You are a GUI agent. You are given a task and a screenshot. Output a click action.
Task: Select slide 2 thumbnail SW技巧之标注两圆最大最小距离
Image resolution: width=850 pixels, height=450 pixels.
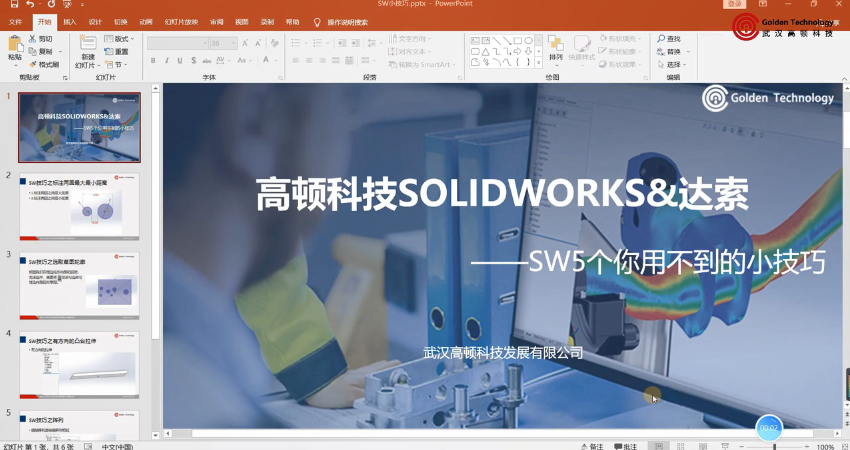[79, 207]
